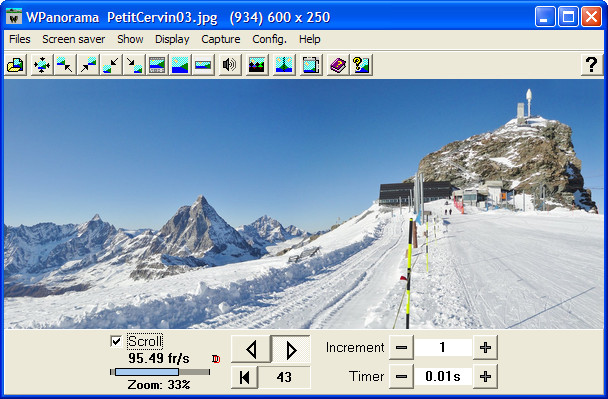Click the Increment value field showing 1
The image size is (608, 399).
[443, 347]
